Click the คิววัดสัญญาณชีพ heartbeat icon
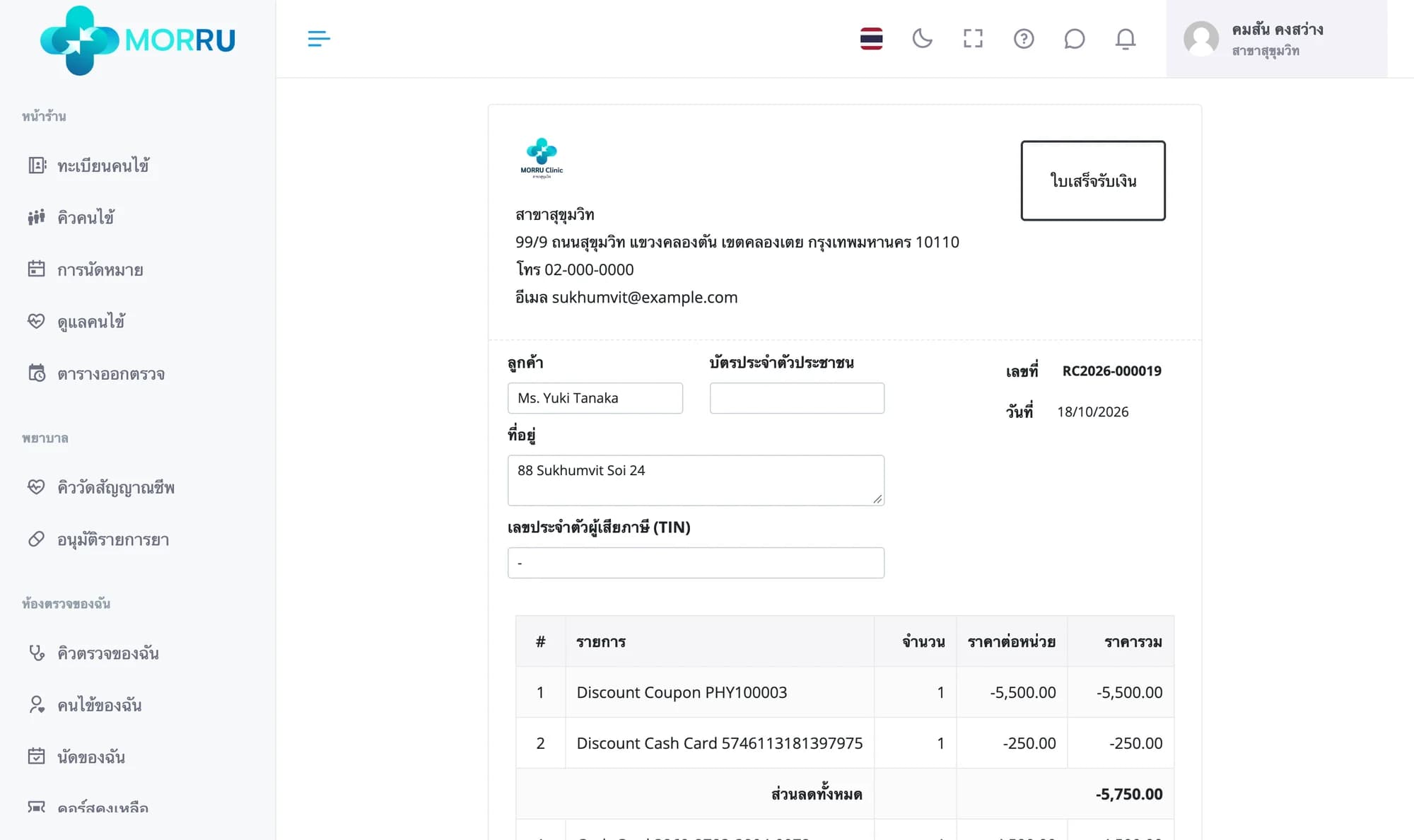 [x=36, y=486]
